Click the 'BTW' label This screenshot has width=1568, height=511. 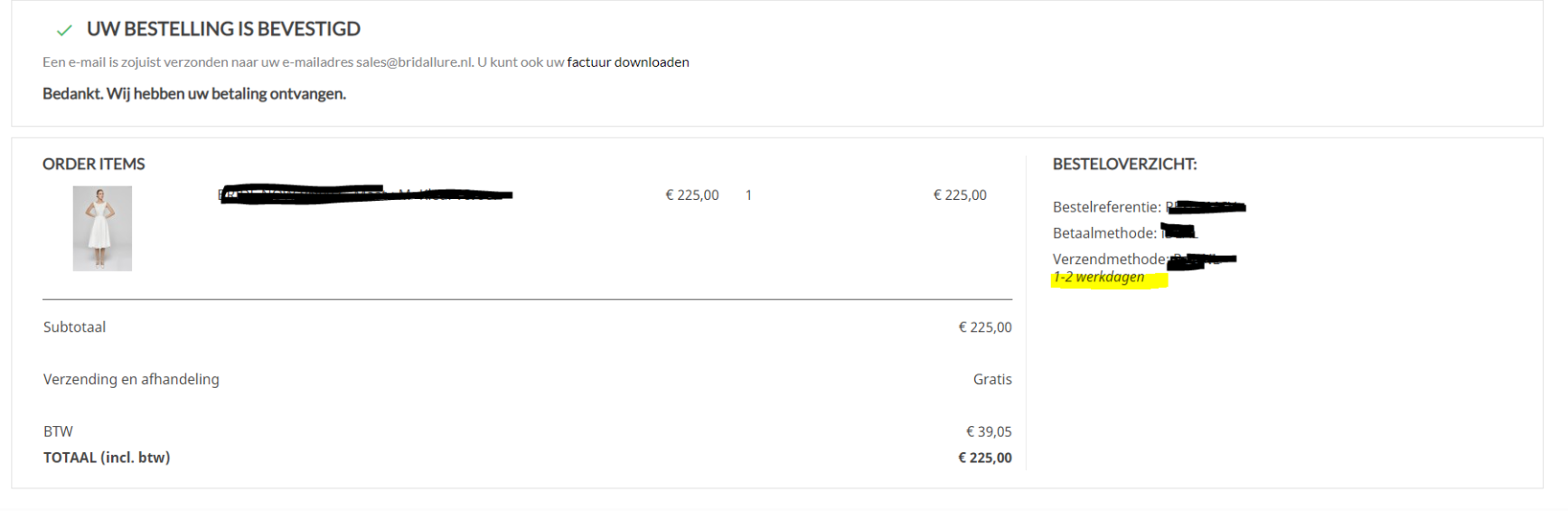[58, 432]
